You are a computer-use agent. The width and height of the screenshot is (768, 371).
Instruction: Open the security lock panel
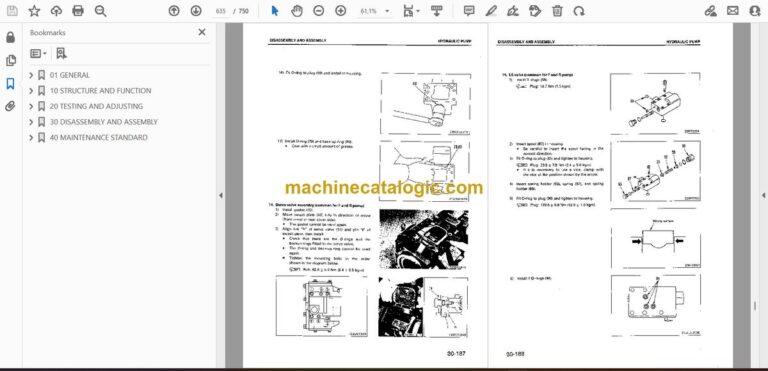(x=10, y=37)
